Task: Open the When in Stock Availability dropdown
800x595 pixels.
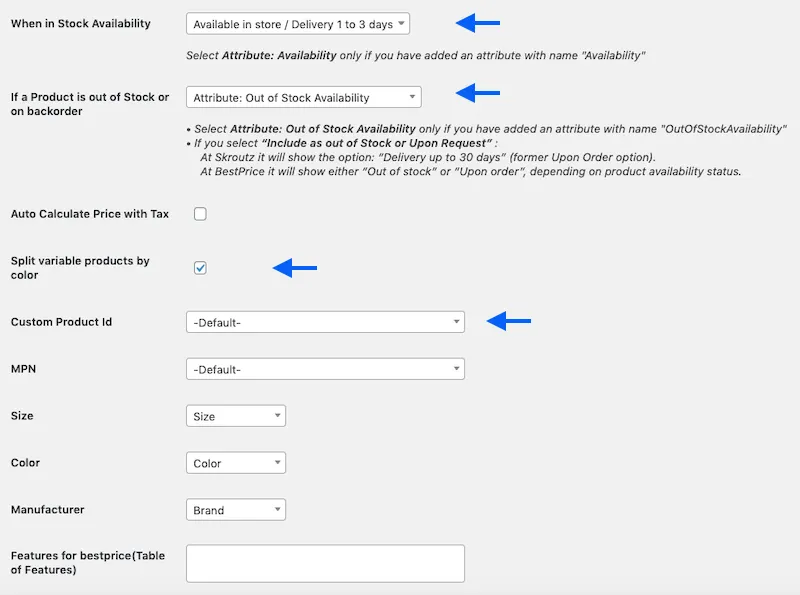Action: click(x=298, y=24)
